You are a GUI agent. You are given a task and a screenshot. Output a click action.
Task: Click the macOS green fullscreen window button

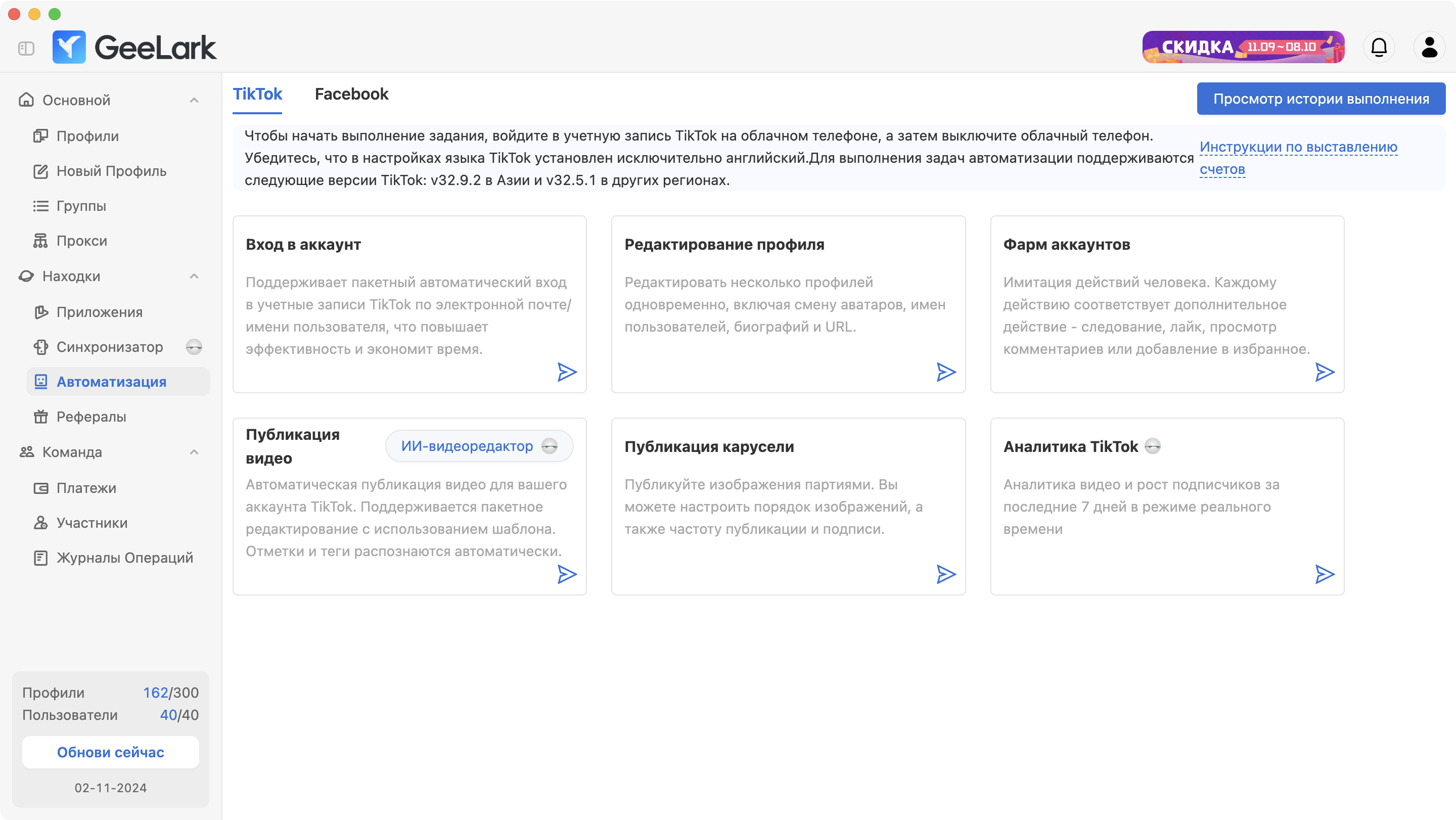tap(54, 14)
